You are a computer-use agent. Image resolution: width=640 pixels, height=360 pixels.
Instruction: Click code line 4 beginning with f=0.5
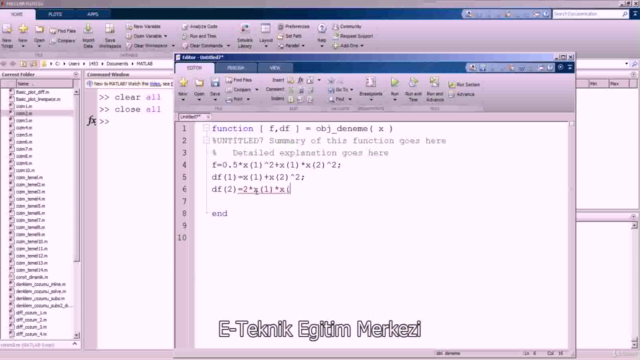(276, 165)
